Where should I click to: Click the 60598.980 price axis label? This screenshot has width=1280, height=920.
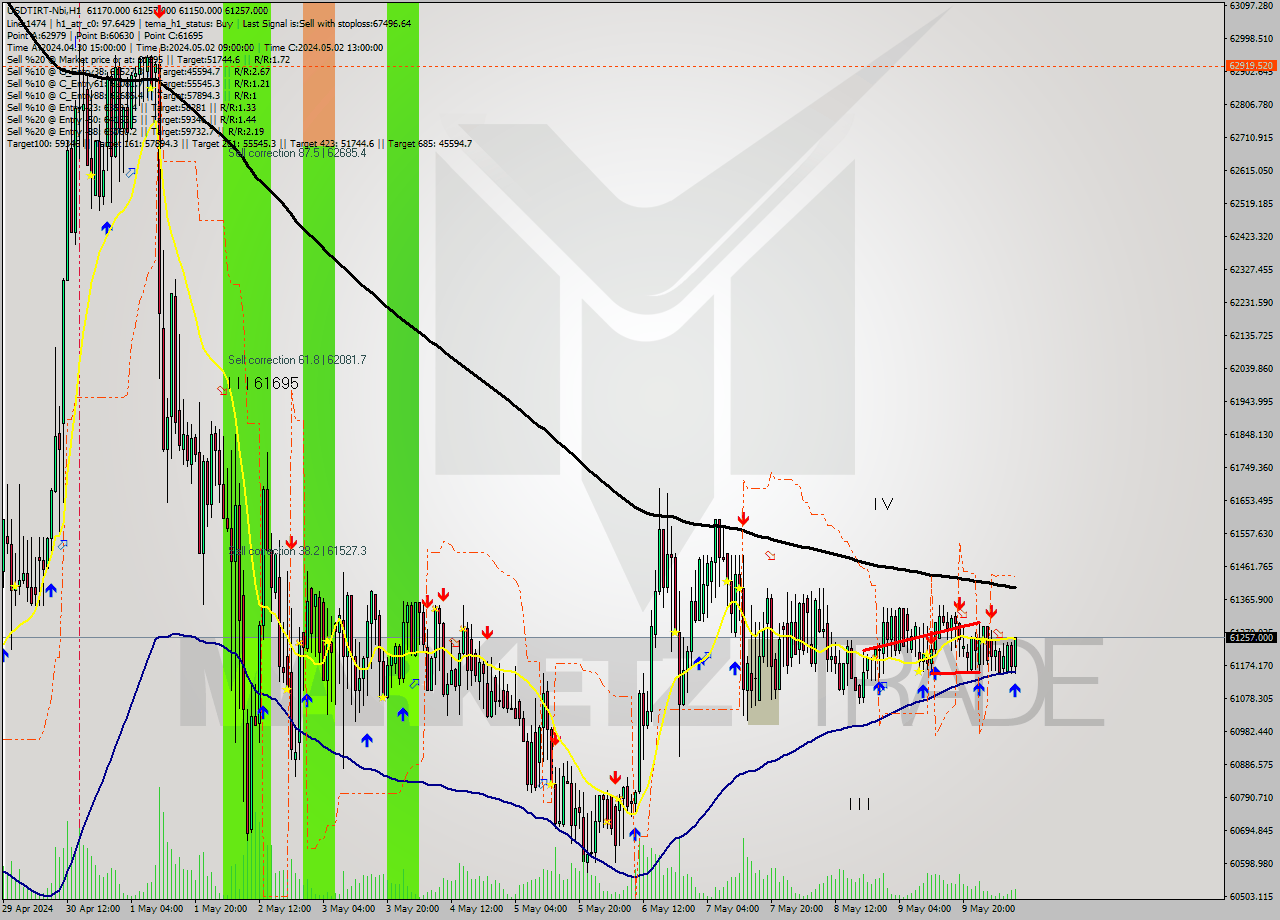coord(1251,863)
